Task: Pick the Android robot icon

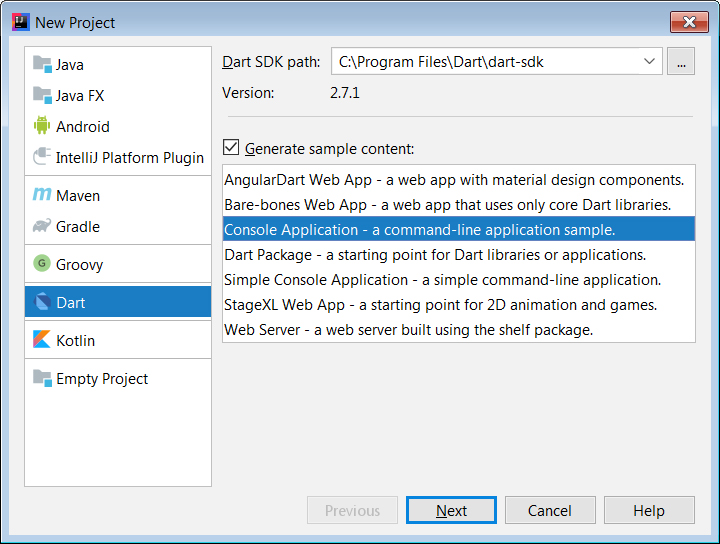Action: (42, 126)
